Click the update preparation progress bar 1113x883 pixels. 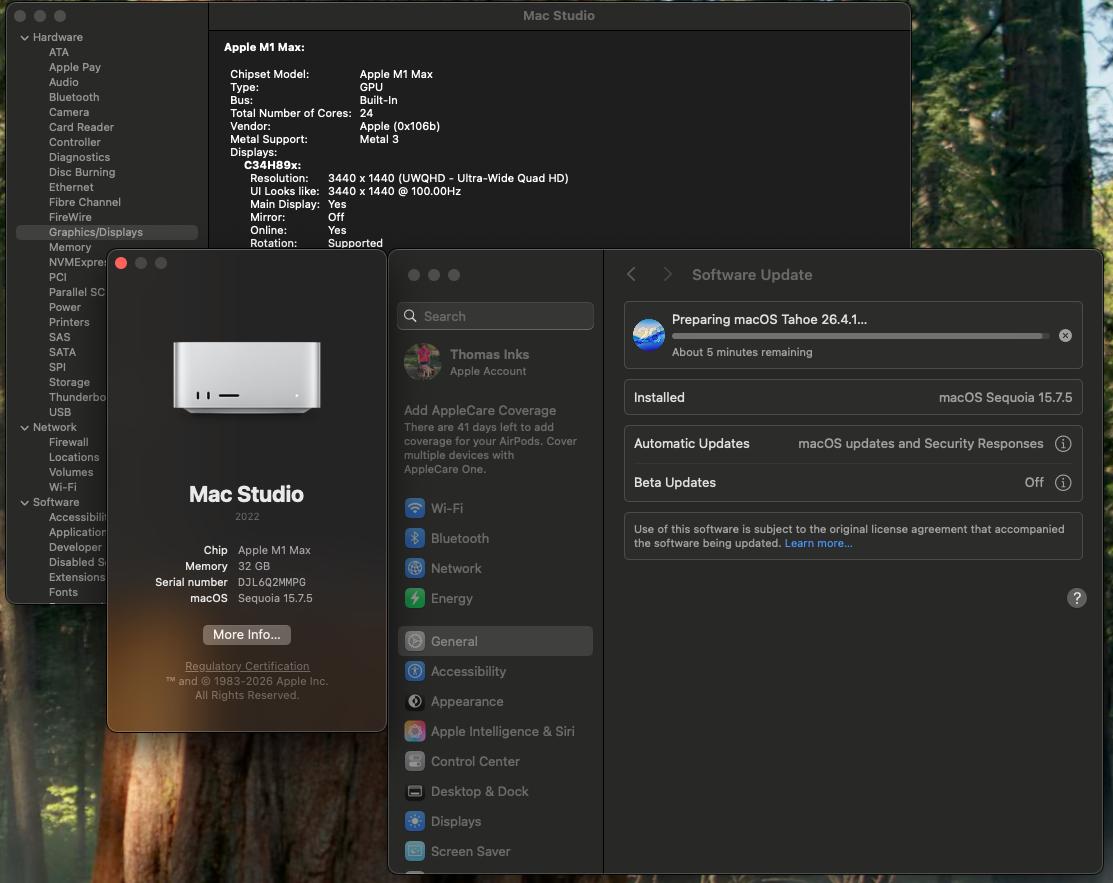(860, 336)
